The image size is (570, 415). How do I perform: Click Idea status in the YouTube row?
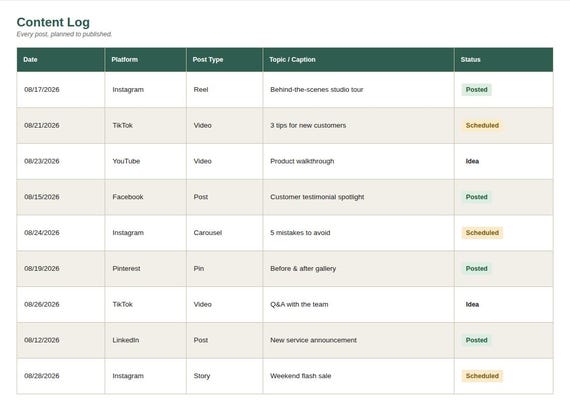click(472, 161)
